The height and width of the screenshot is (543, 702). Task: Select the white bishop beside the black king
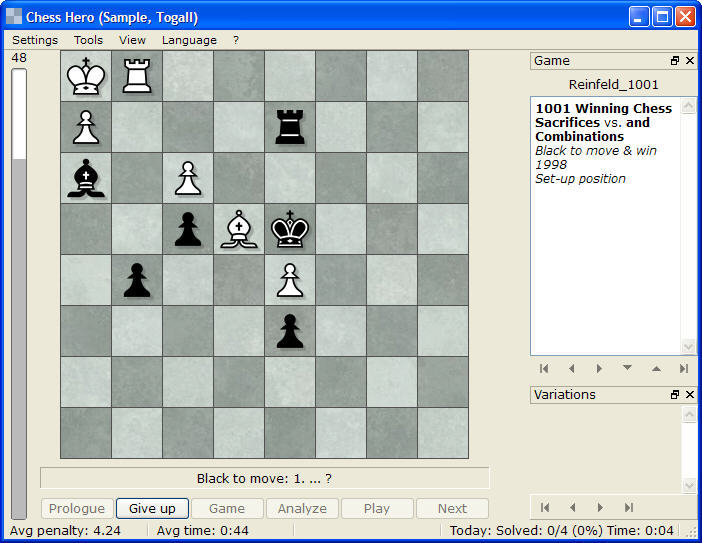[239, 229]
